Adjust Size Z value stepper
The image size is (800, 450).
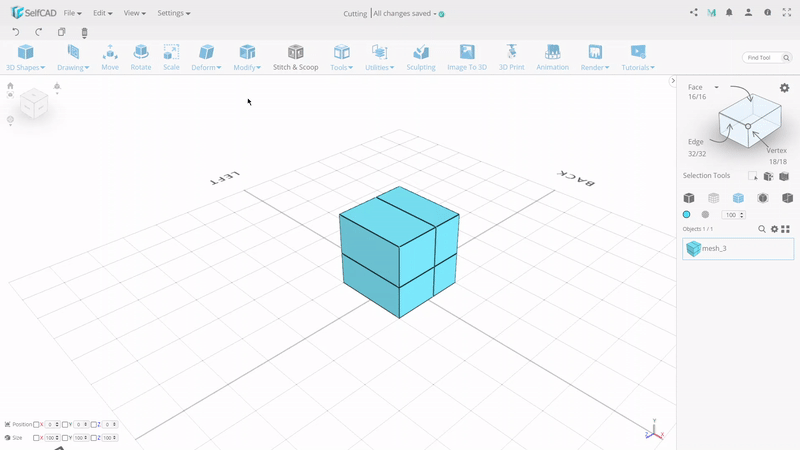coord(114,438)
